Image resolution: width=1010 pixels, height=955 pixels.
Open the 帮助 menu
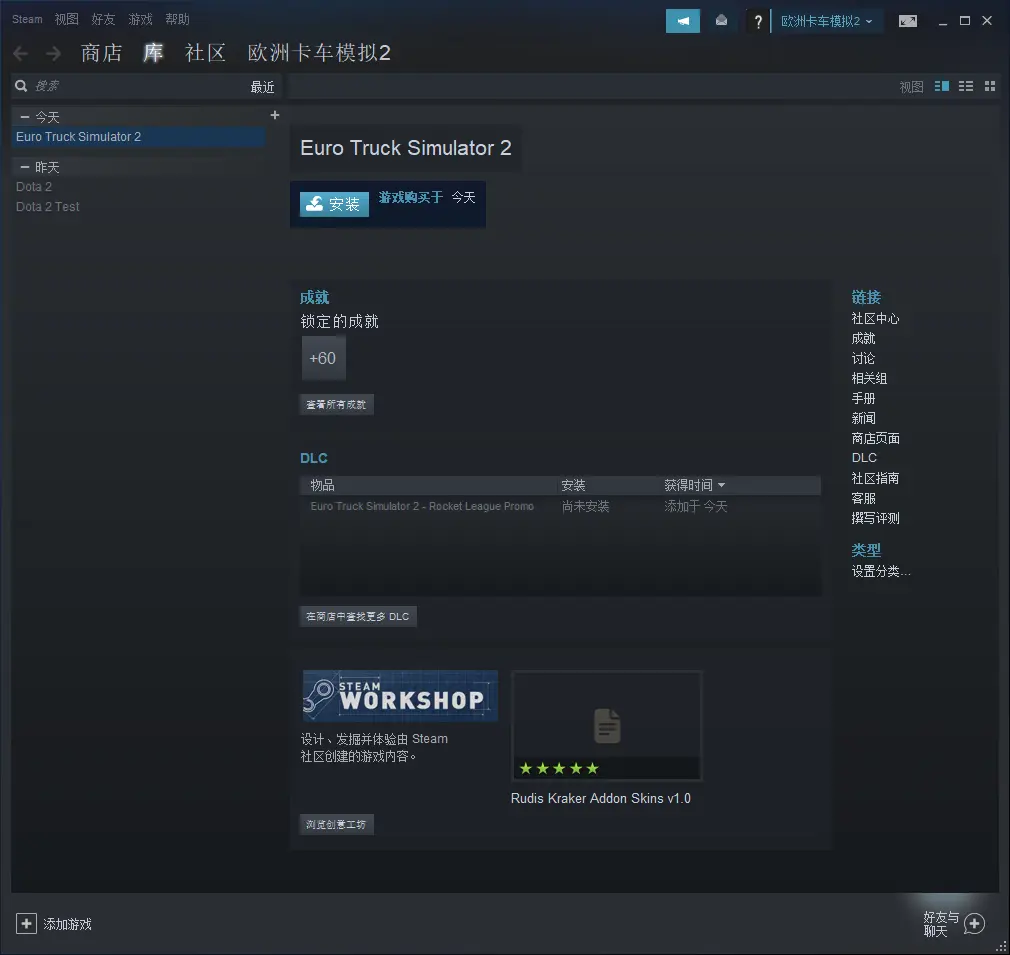177,19
